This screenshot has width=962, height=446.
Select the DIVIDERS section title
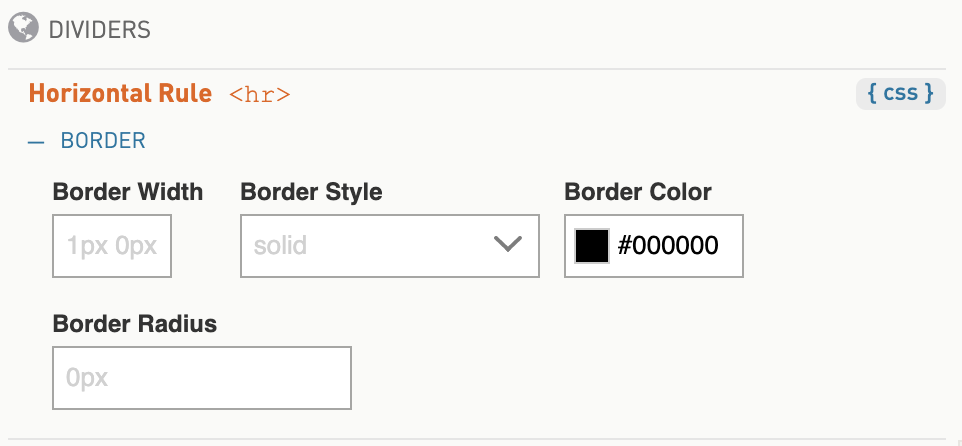[x=99, y=29]
